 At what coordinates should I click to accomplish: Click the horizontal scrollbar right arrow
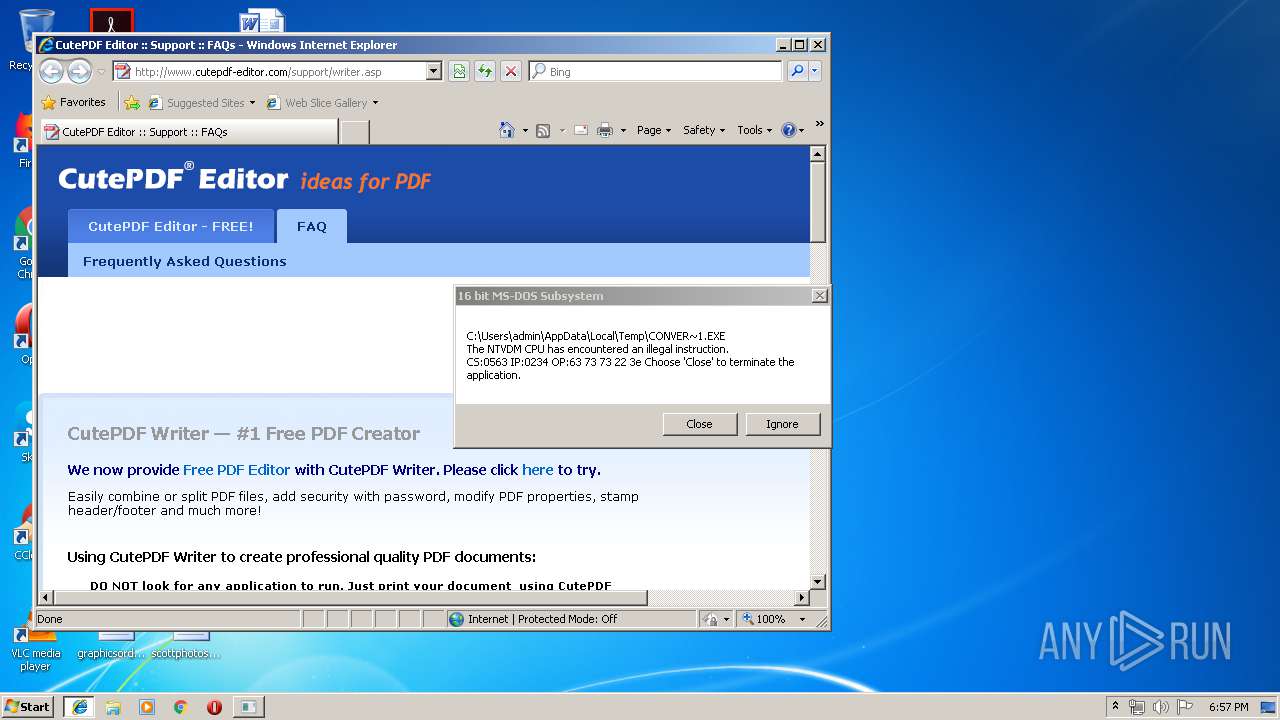(x=802, y=598)
